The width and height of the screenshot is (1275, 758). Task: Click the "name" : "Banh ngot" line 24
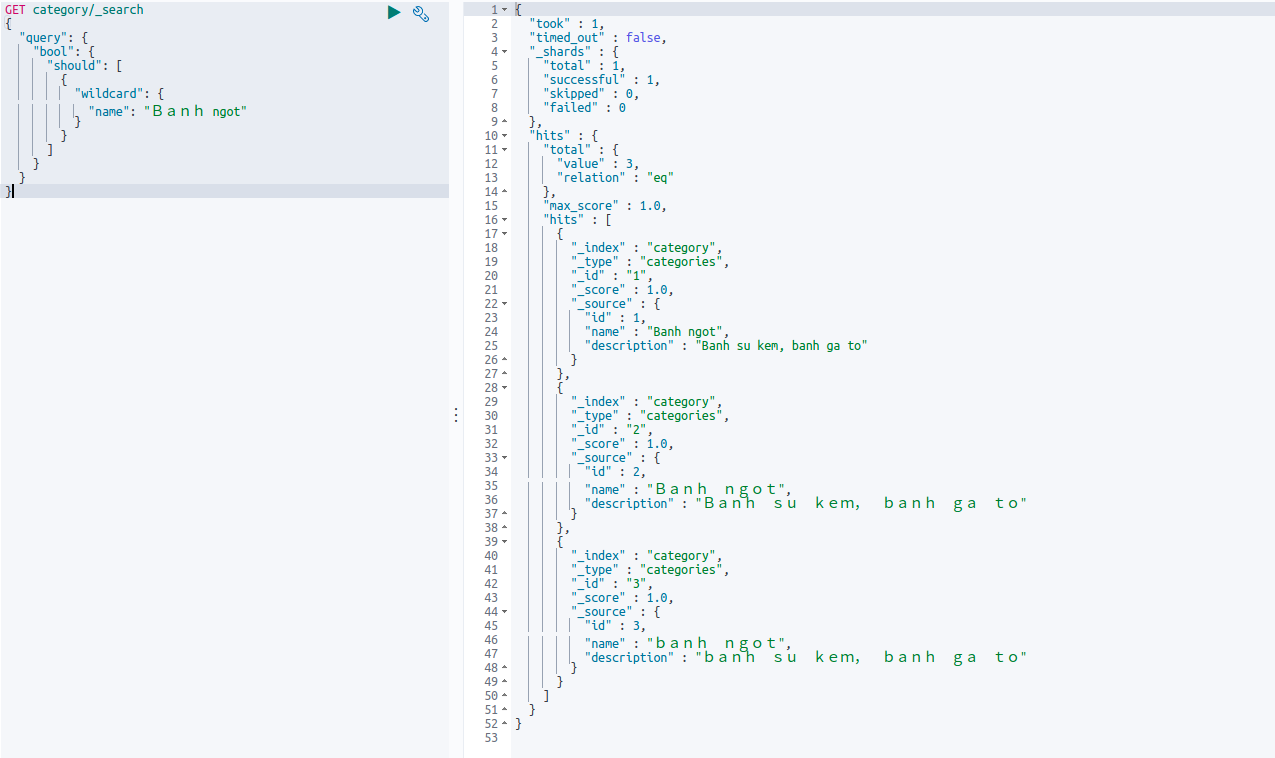657,332
